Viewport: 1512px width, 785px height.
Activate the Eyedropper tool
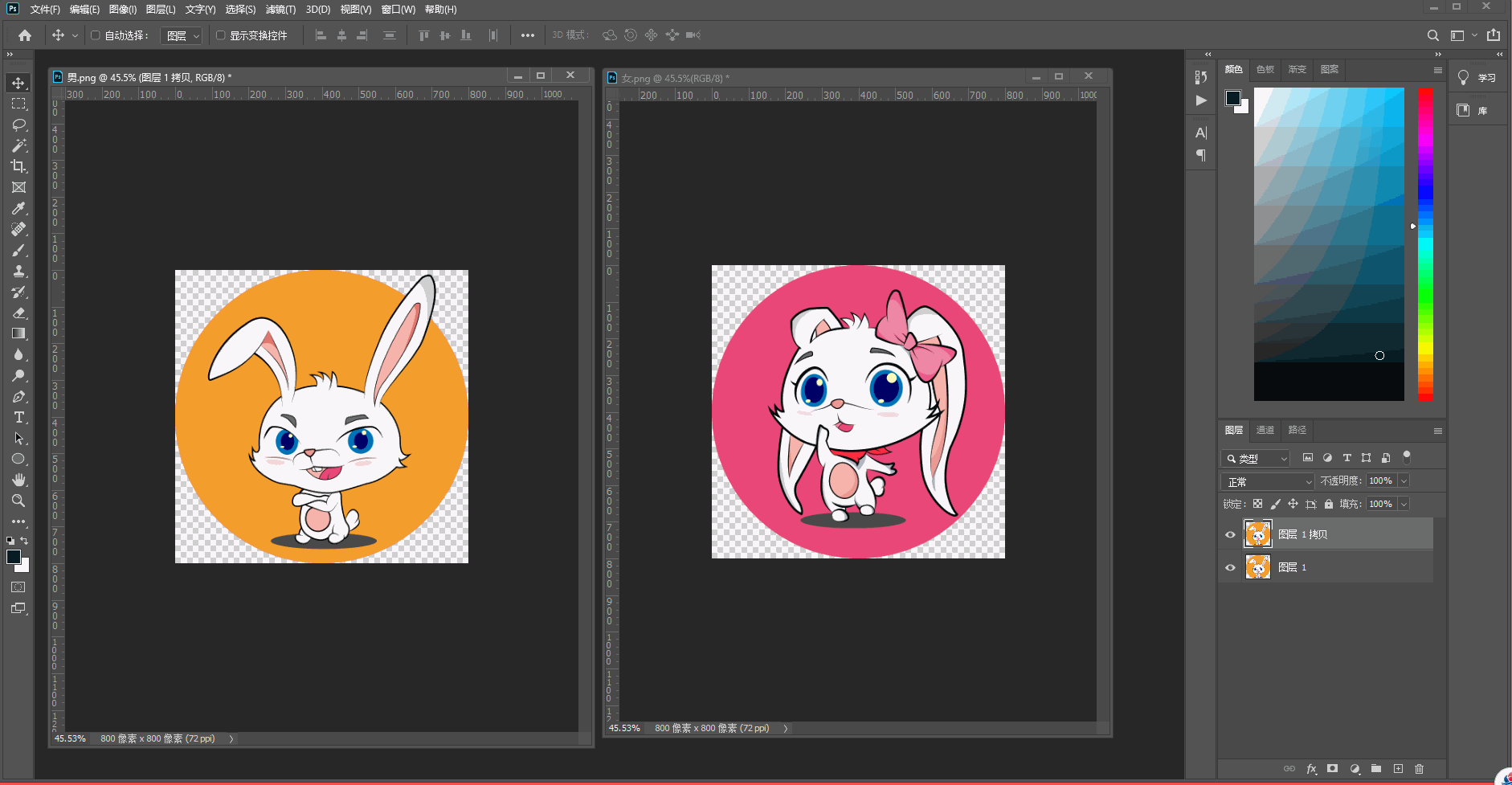pos(18,208)
